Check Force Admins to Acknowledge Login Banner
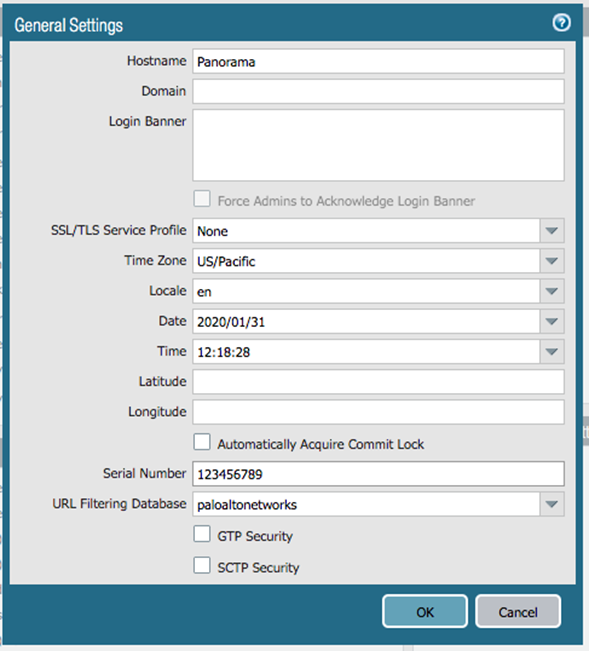589x651 pixels. tap(202, 199)
